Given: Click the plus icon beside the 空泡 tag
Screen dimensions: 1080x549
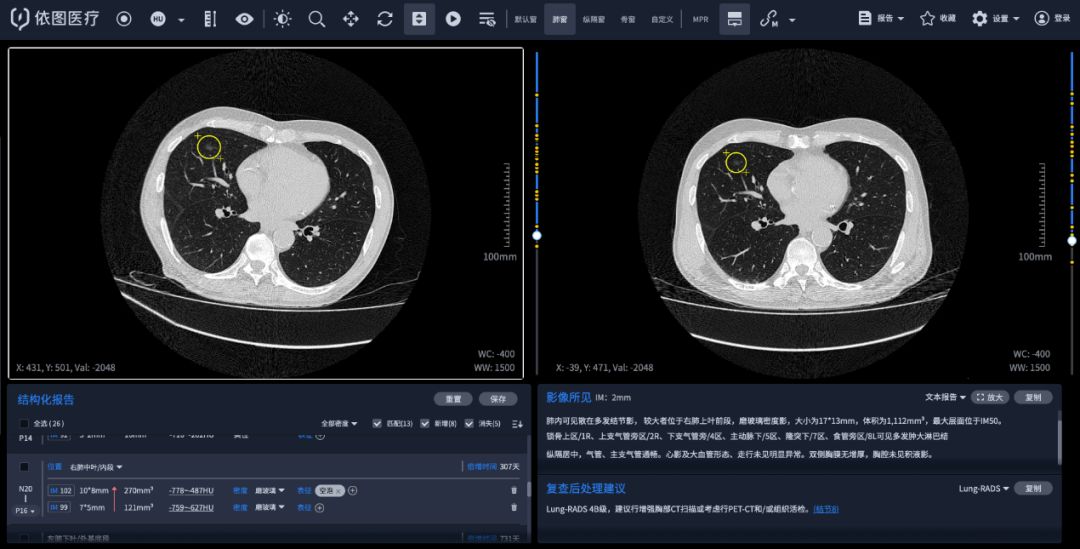Looking at the screenshot, I should point(353,490).
